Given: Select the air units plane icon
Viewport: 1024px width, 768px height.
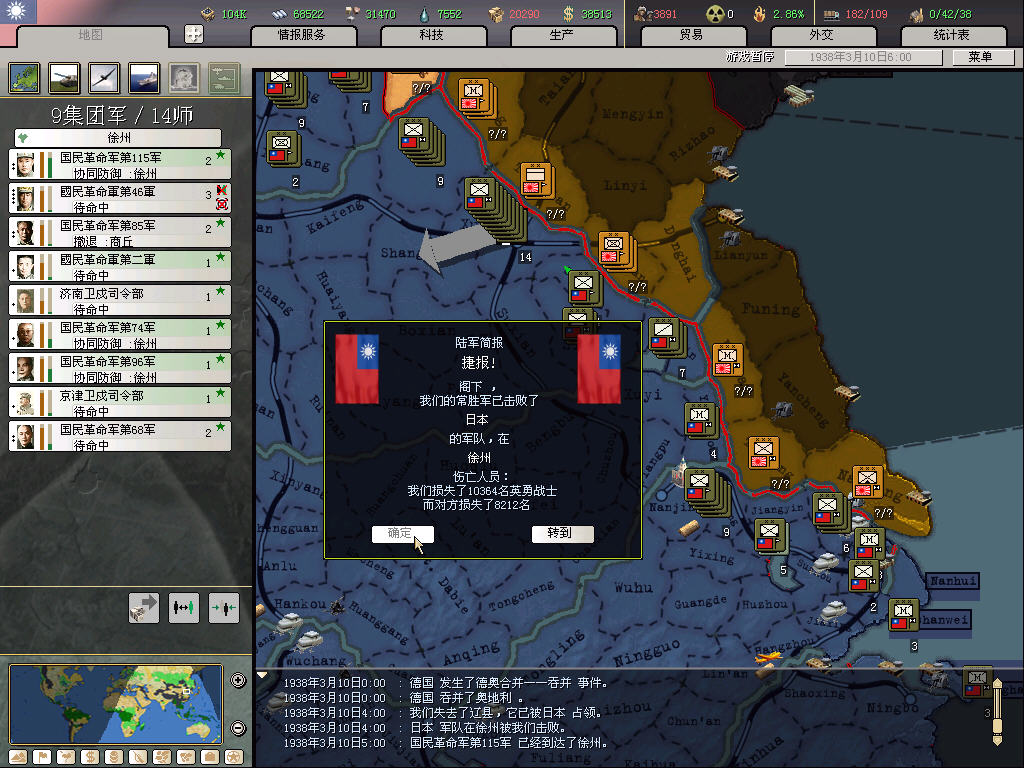Looking at the screenshot, I should click(104, 78).
